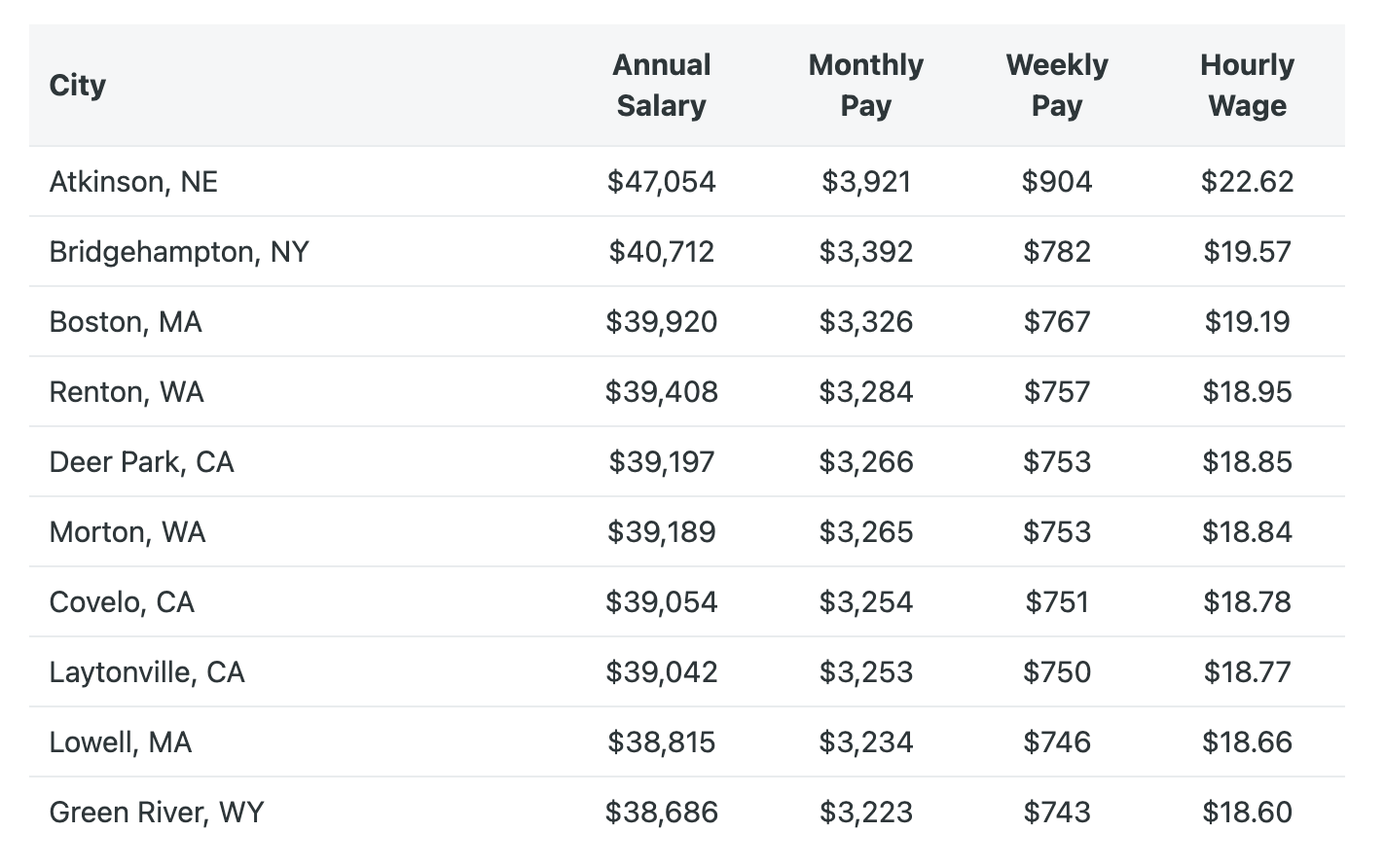Image resolution: width=1385 pixels, height=868 pixels.
Task: Select the Monthly Pay column header
Action: click(866, 86)
